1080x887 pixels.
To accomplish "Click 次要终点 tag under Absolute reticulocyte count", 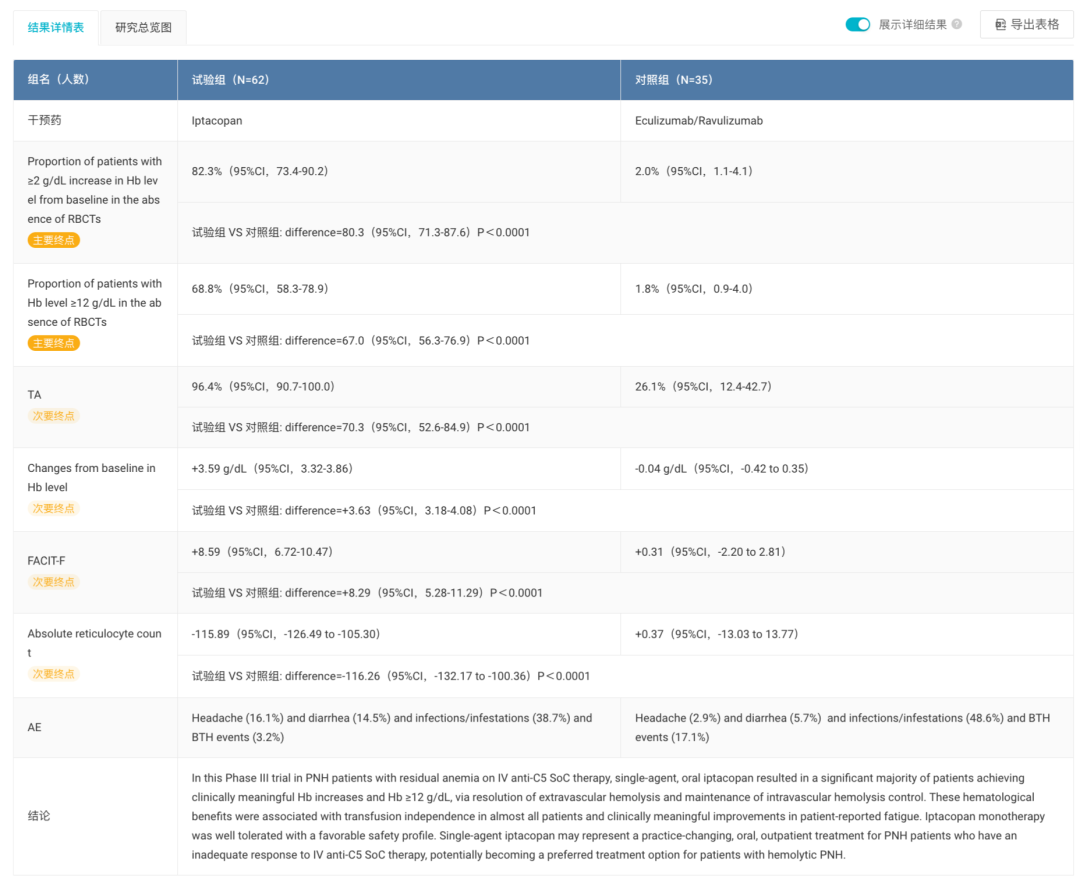I will click(x=54, y=674).
